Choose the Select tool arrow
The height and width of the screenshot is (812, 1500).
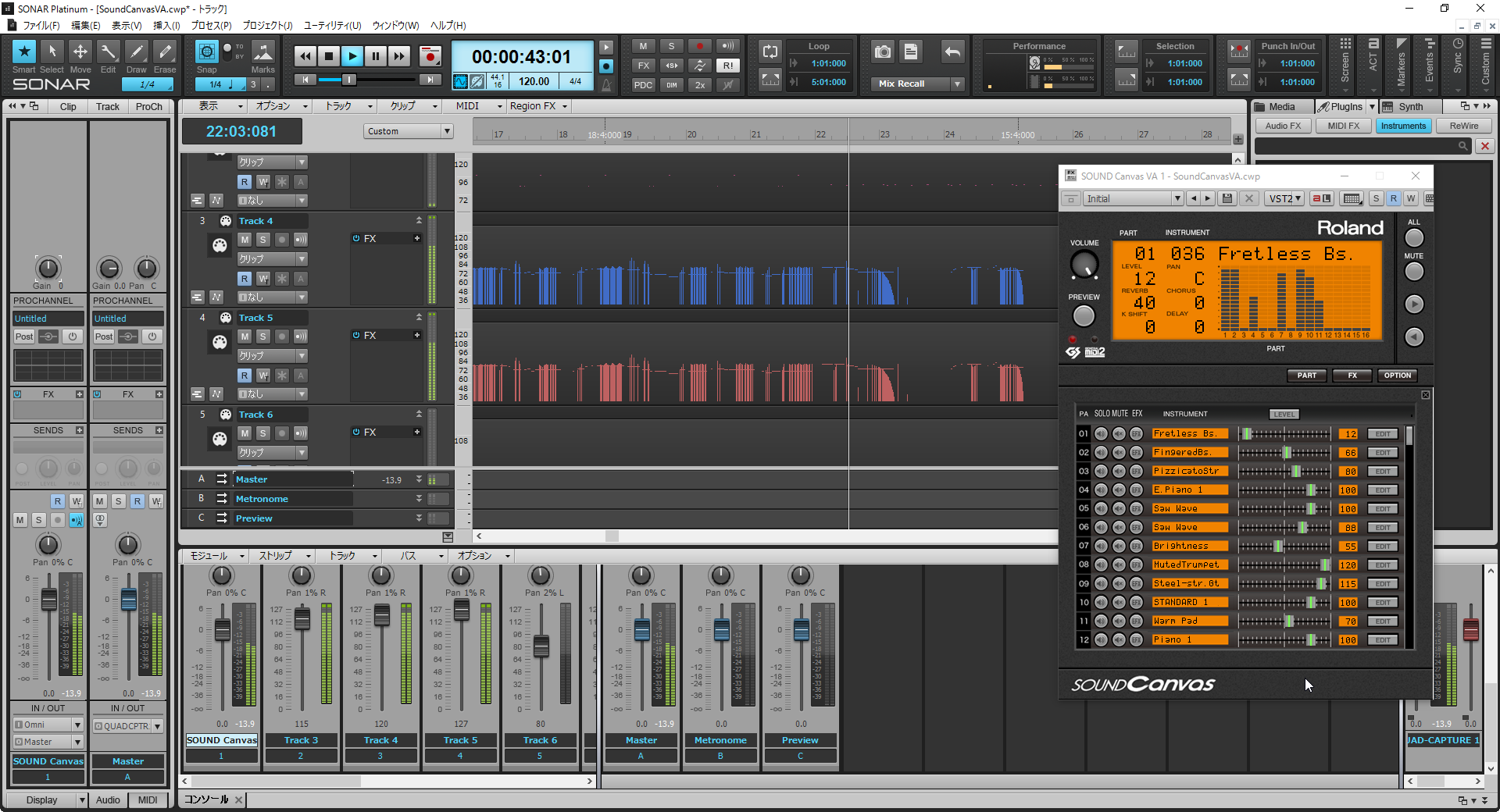[x=52, y=52]
